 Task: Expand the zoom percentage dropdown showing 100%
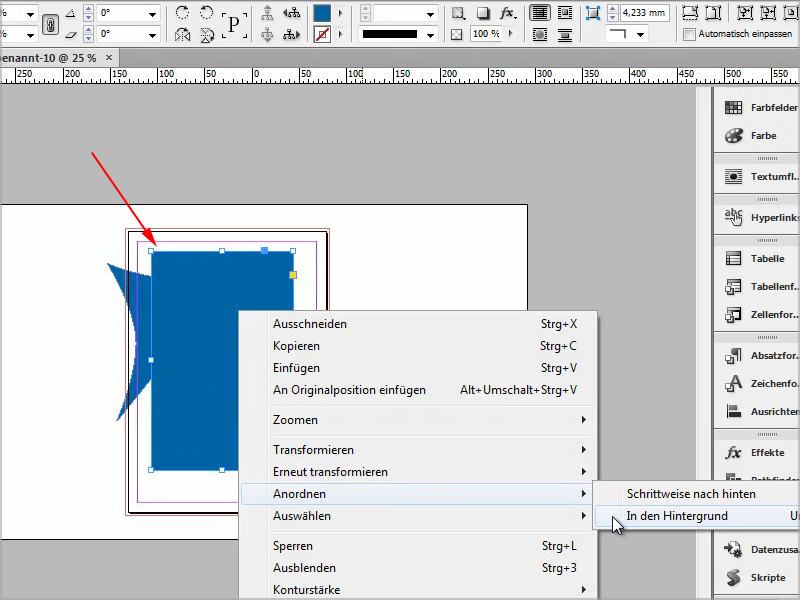coord(510,33)
